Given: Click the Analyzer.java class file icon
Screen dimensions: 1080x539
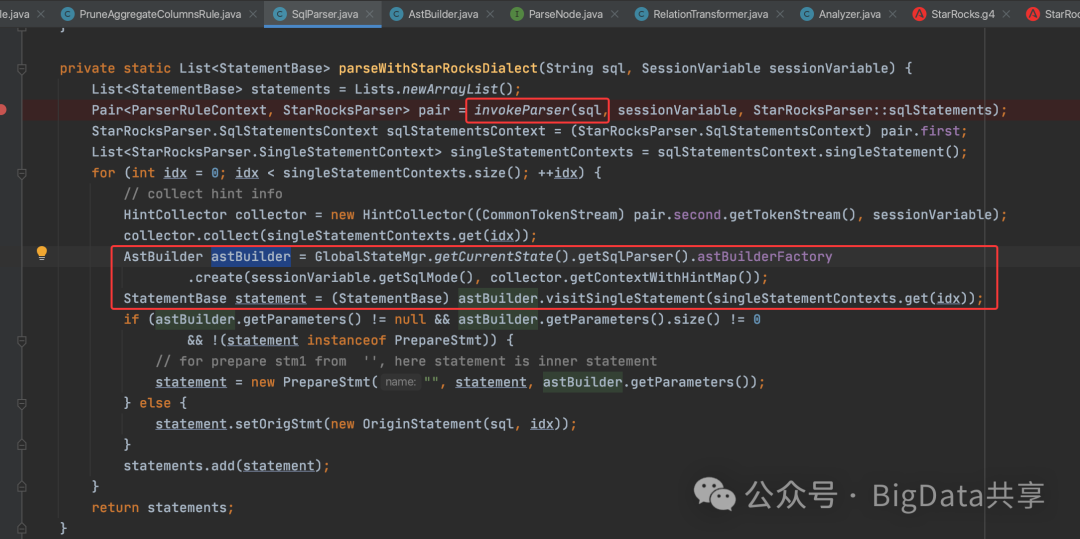Looking at the screenshot, I should point(807,13).
